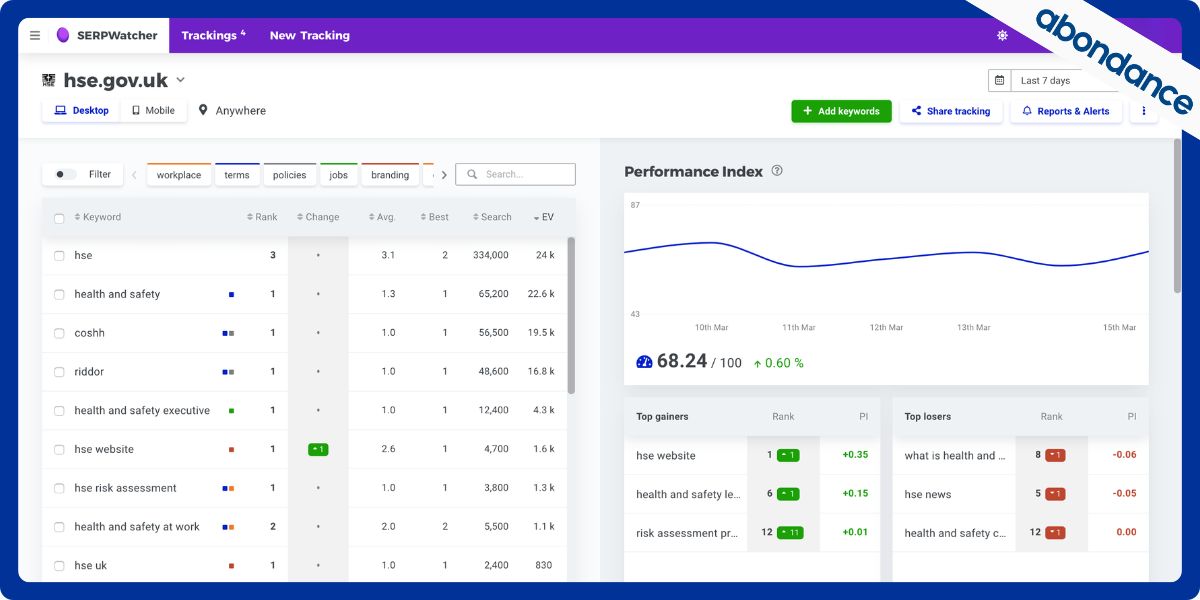Screen dimensions: 1200x600
Task: Check the health and safety at work checkbox
Action: tap(59, 527)
